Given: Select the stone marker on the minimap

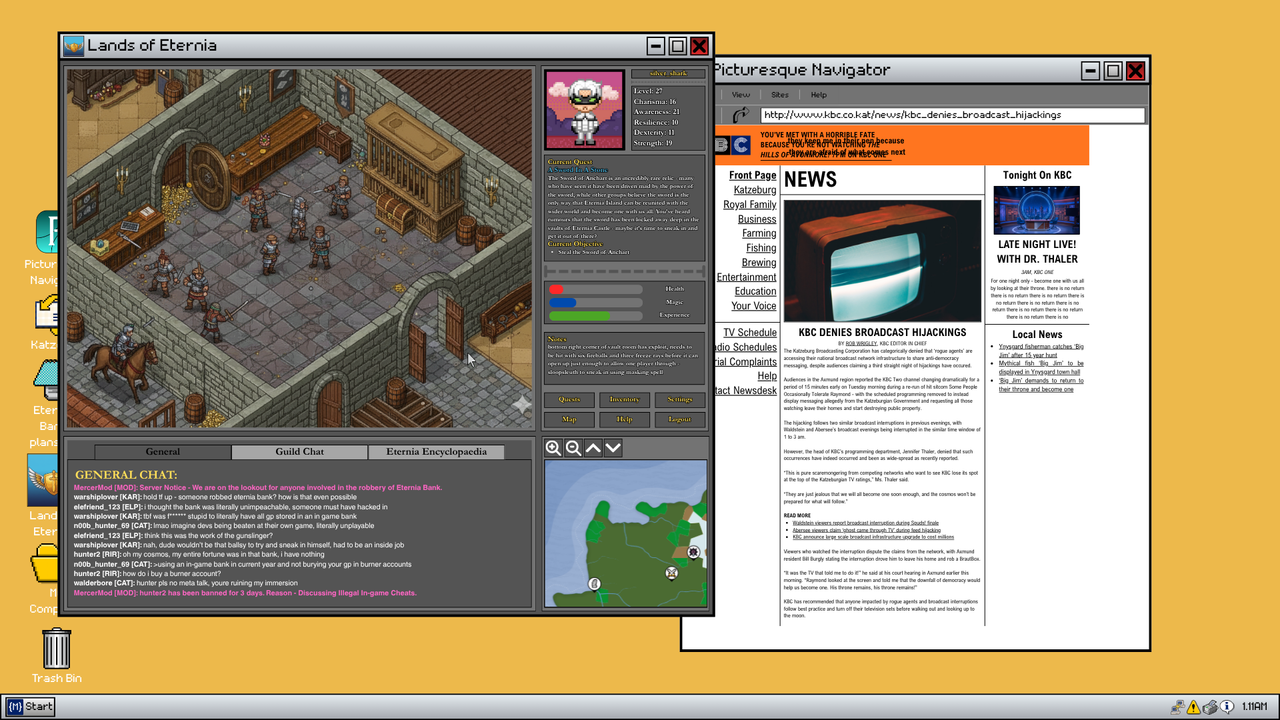Looking at the screenshot, I should point(593,584).
